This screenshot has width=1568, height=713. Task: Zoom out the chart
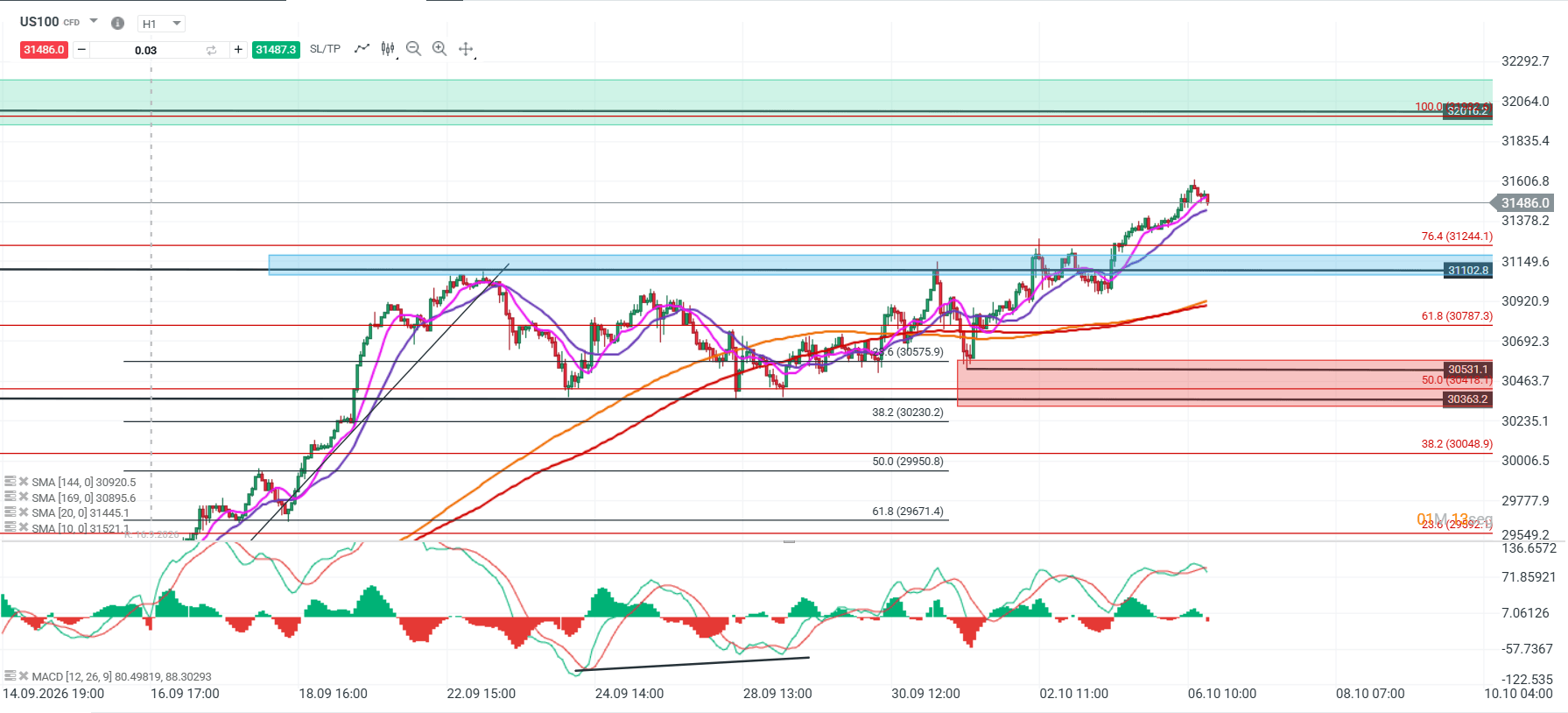(414, 49)
